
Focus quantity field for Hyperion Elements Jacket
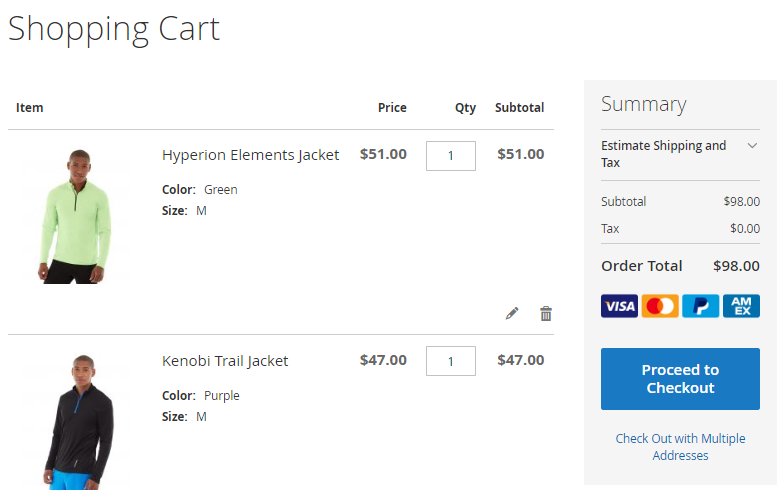click(451, 156)
